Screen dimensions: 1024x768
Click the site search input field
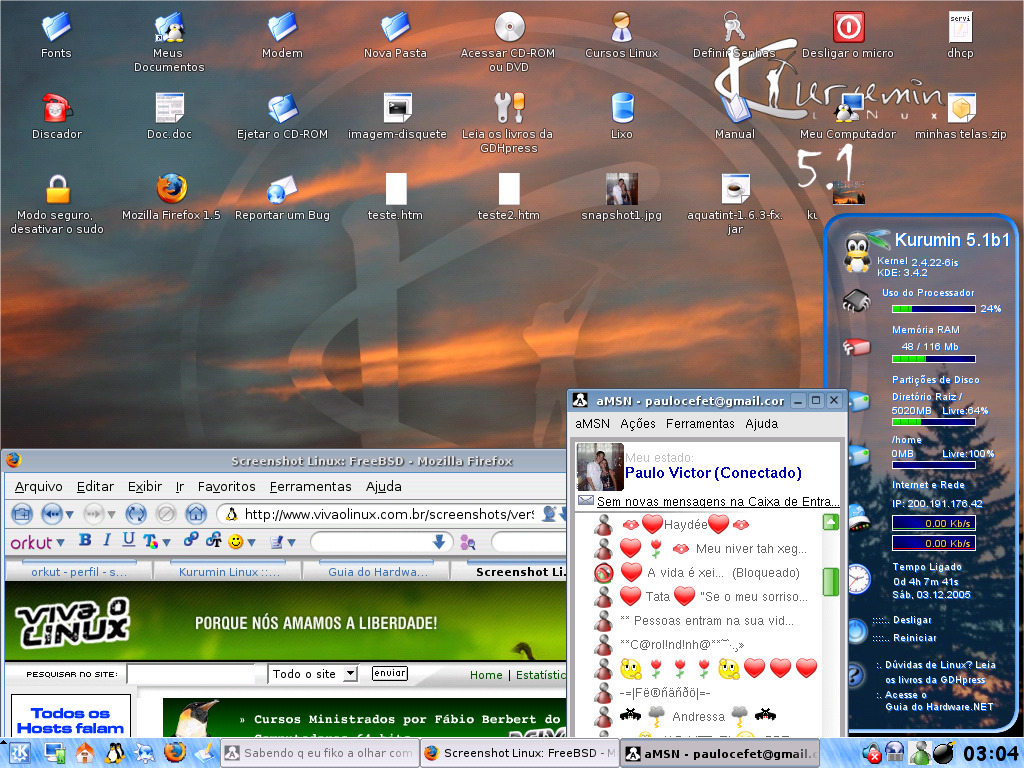pos(191,674)
